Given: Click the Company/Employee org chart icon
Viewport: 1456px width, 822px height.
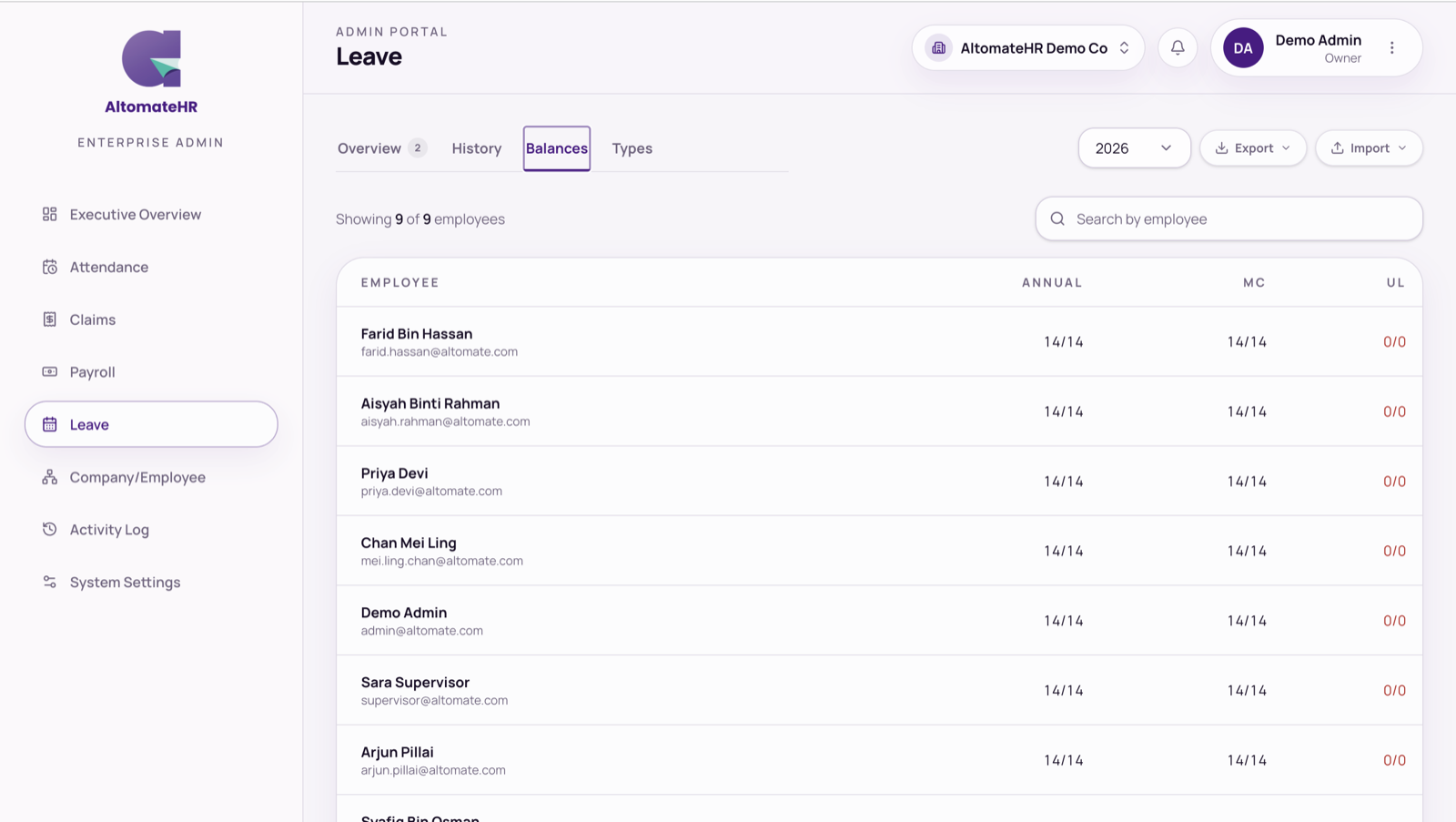Looking at the screenshot, I should click(x=50, y=477).
